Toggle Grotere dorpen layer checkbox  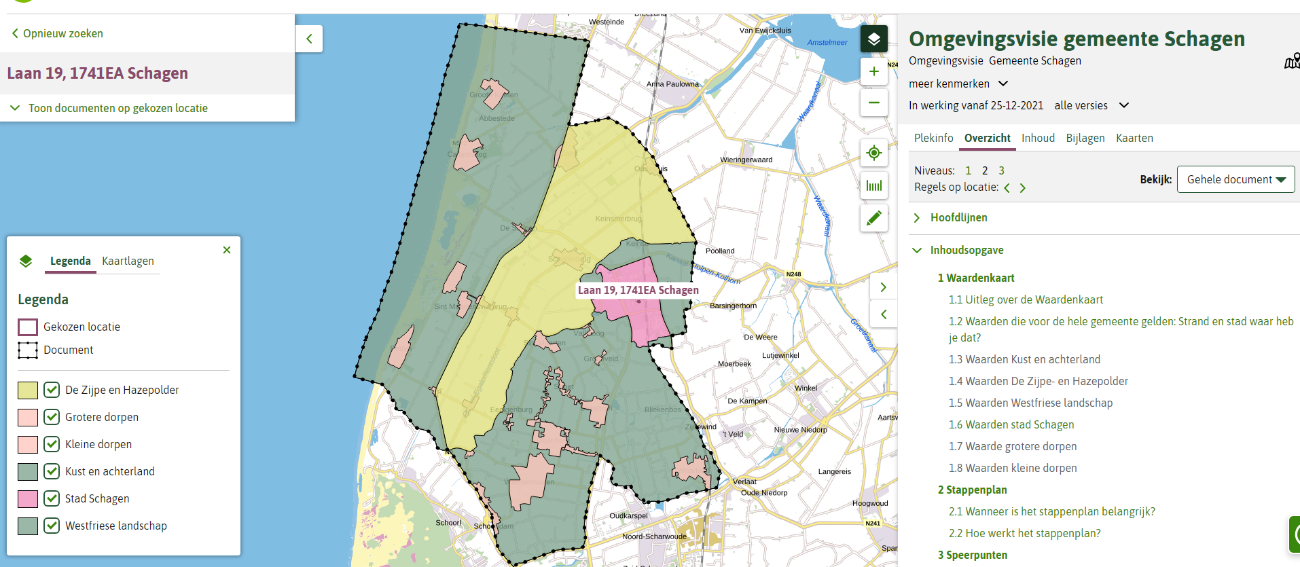(x=52, y=417)
